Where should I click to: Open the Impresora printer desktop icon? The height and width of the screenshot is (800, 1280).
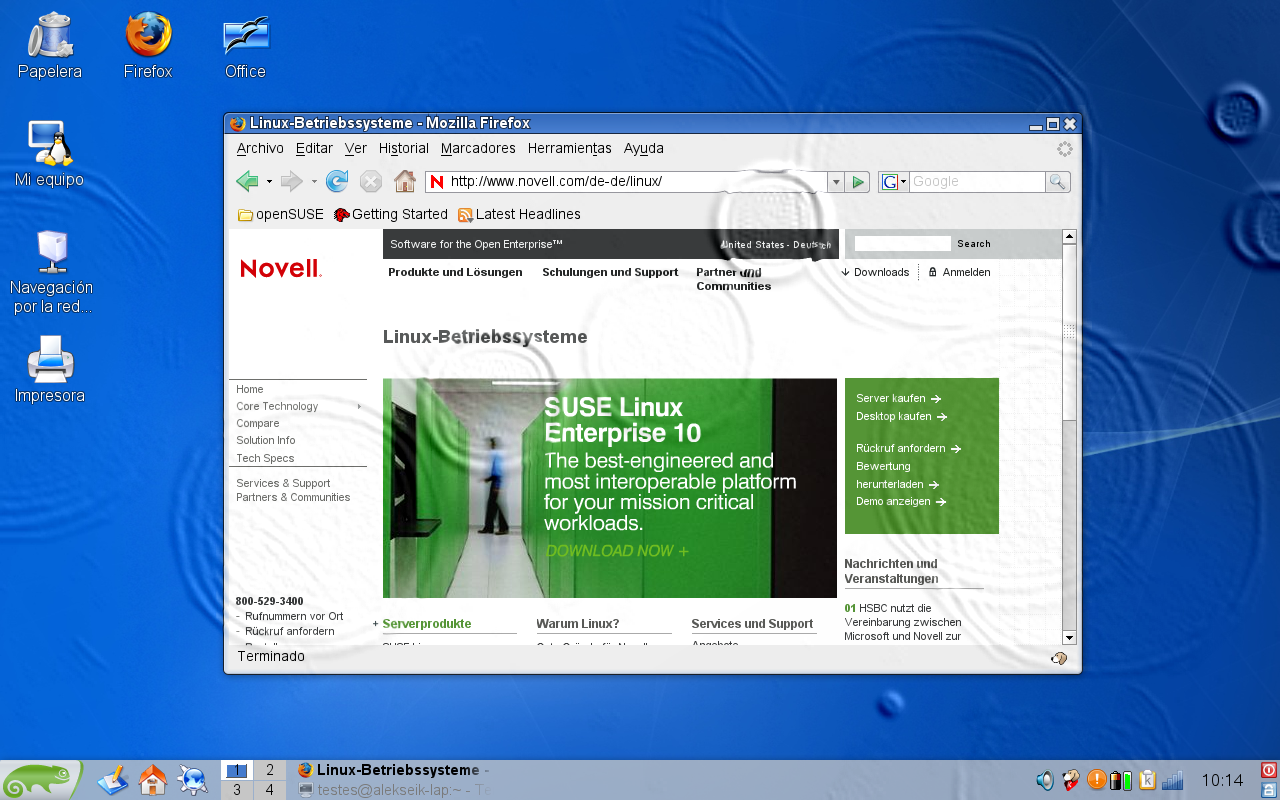point(50,369)
